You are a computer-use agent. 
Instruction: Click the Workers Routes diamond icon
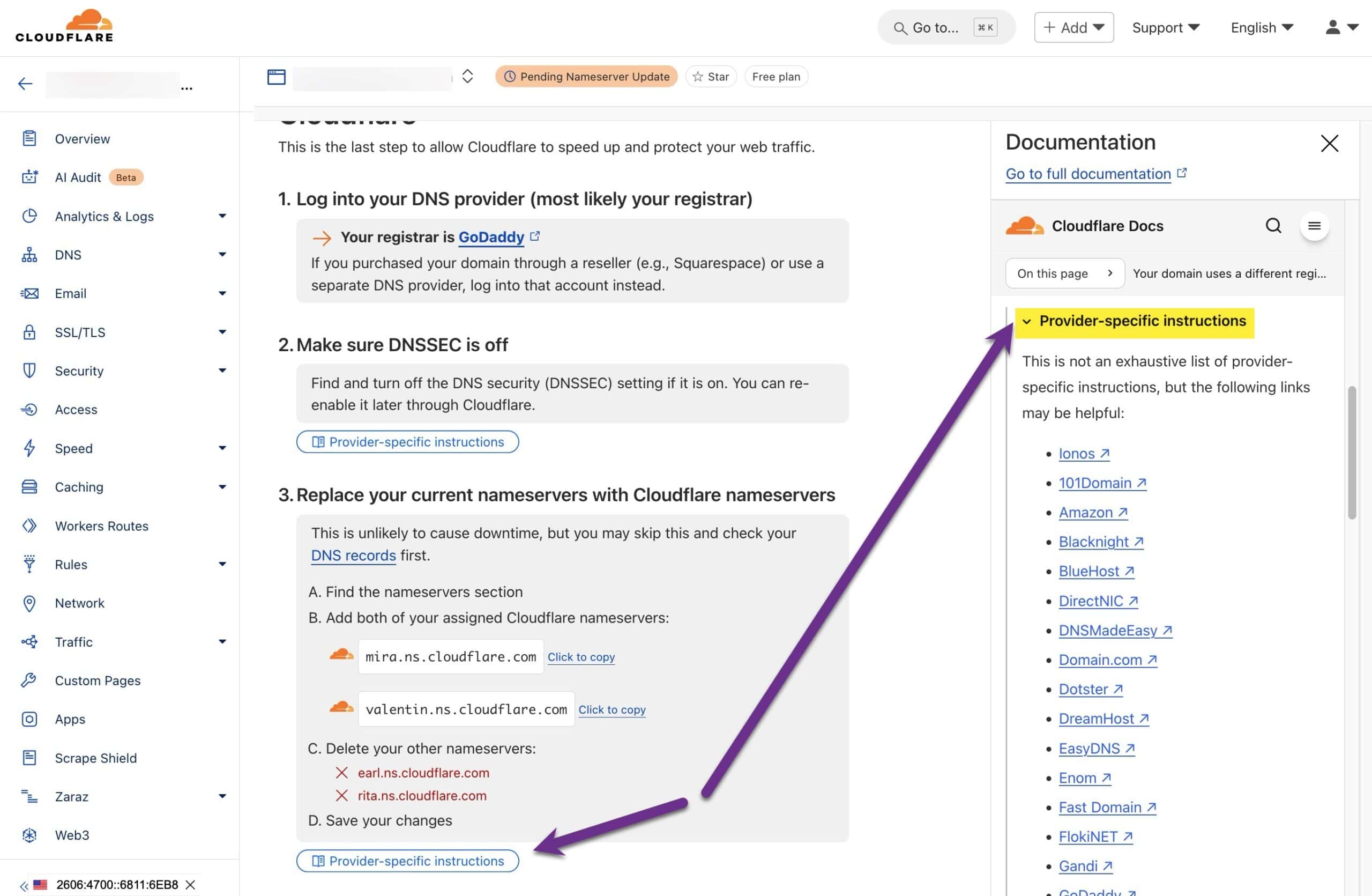29,526
